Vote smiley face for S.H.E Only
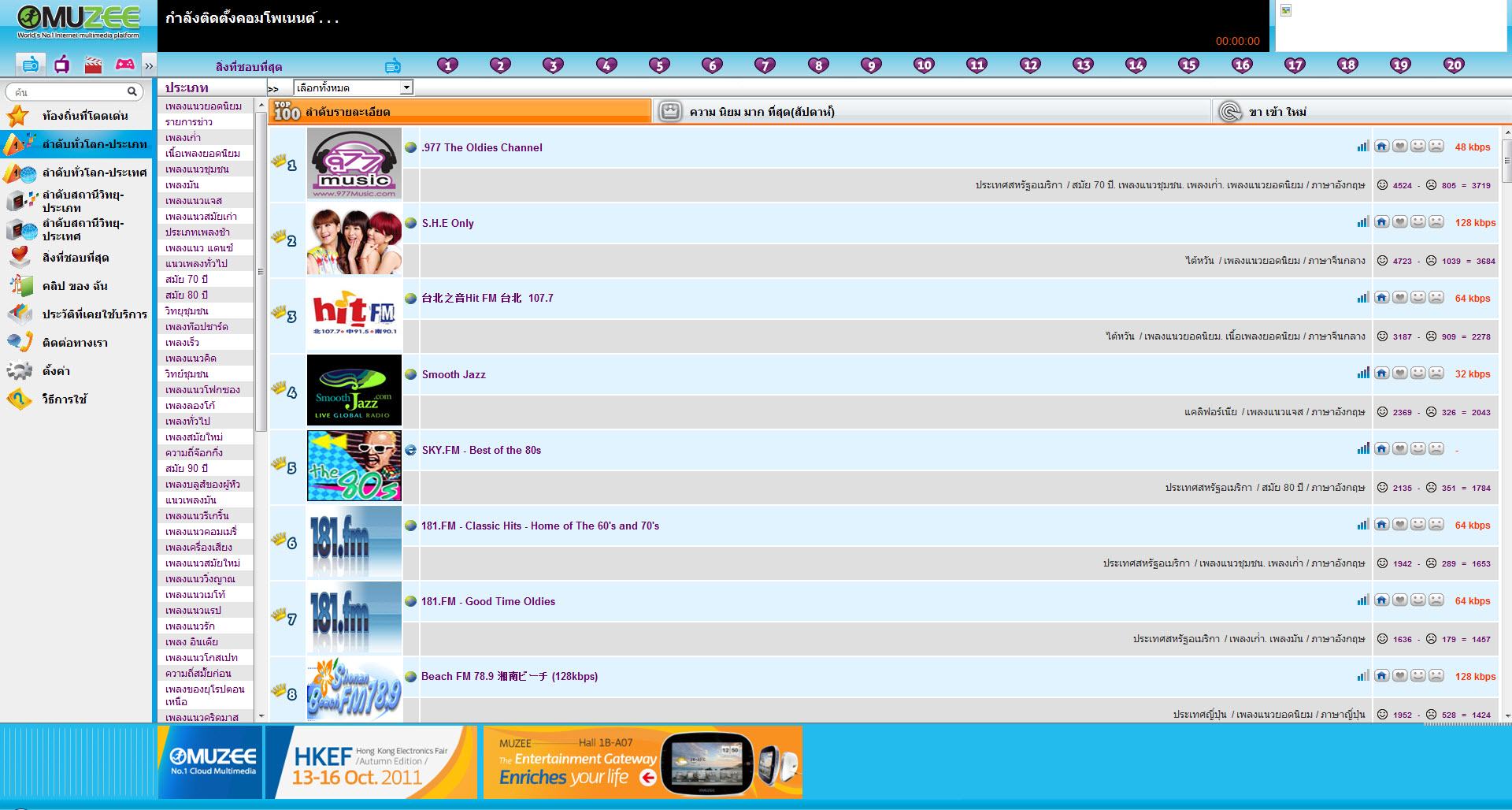Image resolution: width=1512 pixels, height=810 pixels. pos(1418,222)
